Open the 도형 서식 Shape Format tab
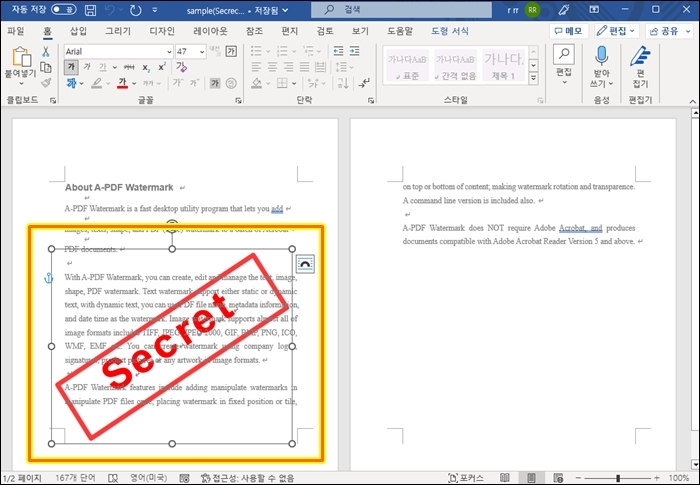700x485 pixels. coord(450,31)
